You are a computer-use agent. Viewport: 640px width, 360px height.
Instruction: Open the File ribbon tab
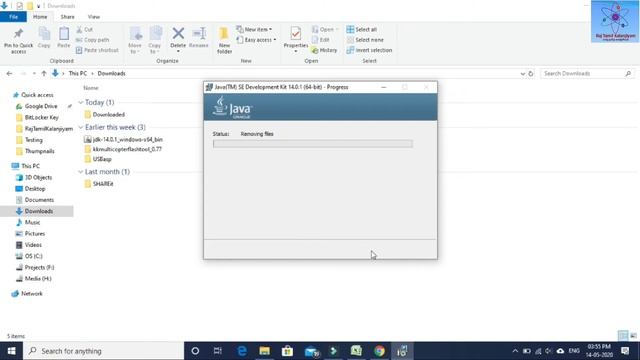13,17
